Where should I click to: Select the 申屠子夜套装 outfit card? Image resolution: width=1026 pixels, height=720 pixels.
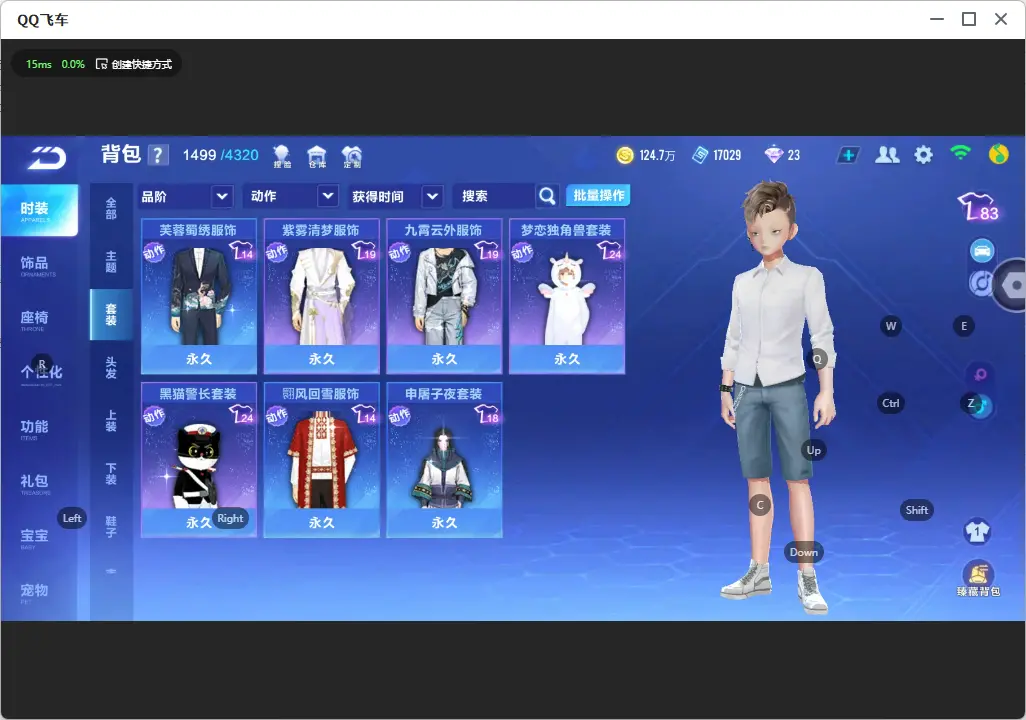444,460
